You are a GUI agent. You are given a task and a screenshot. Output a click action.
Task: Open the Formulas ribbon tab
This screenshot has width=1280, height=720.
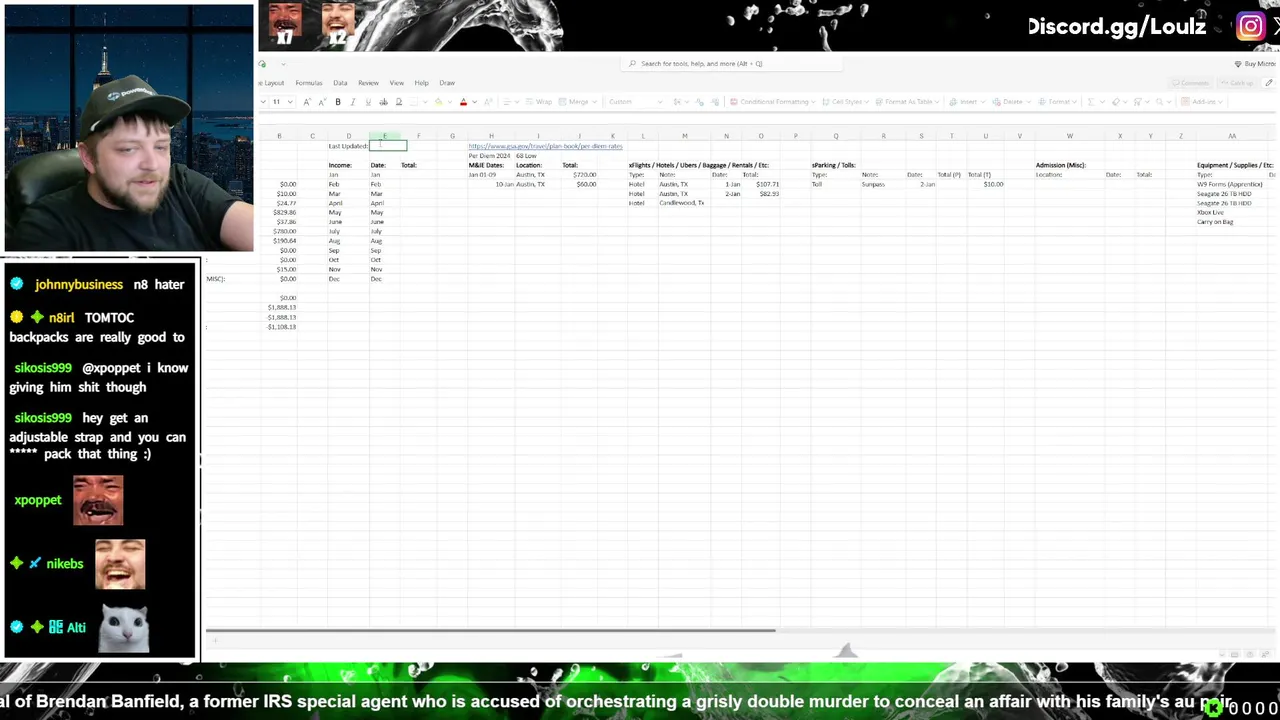pyautogui.click(x=308, y=83)
